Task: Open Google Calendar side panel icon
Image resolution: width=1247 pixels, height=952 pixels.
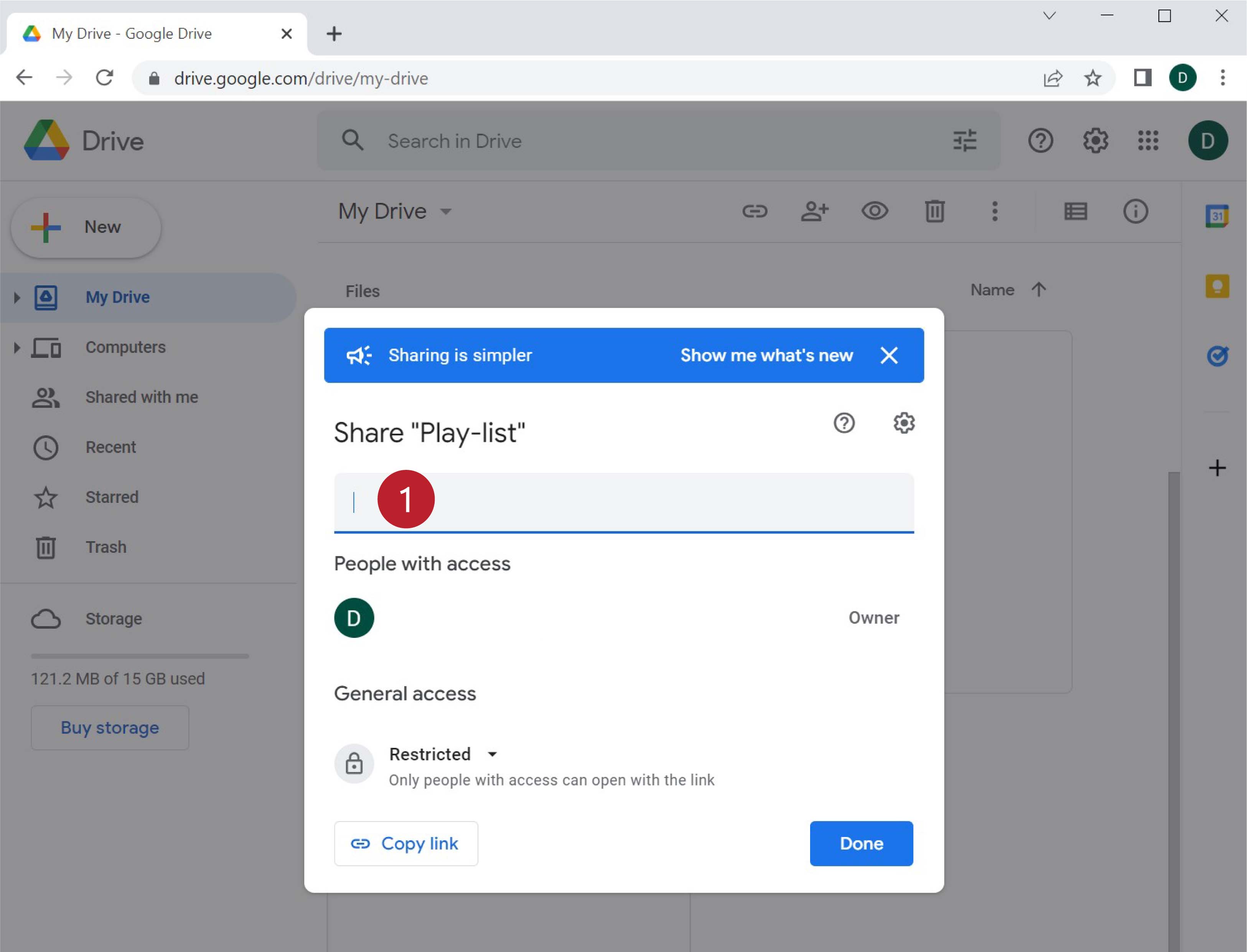Action: pos(1216,216)
